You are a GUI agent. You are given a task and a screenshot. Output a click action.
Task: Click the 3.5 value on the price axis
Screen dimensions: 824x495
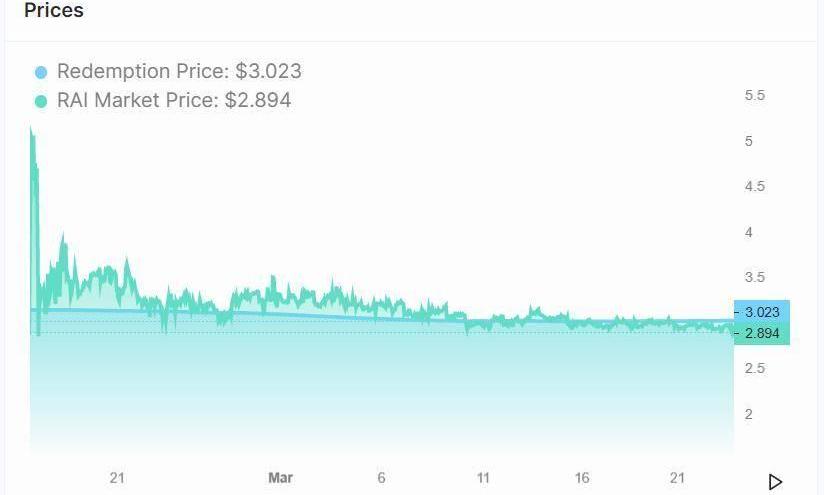[x=755, y=277]
